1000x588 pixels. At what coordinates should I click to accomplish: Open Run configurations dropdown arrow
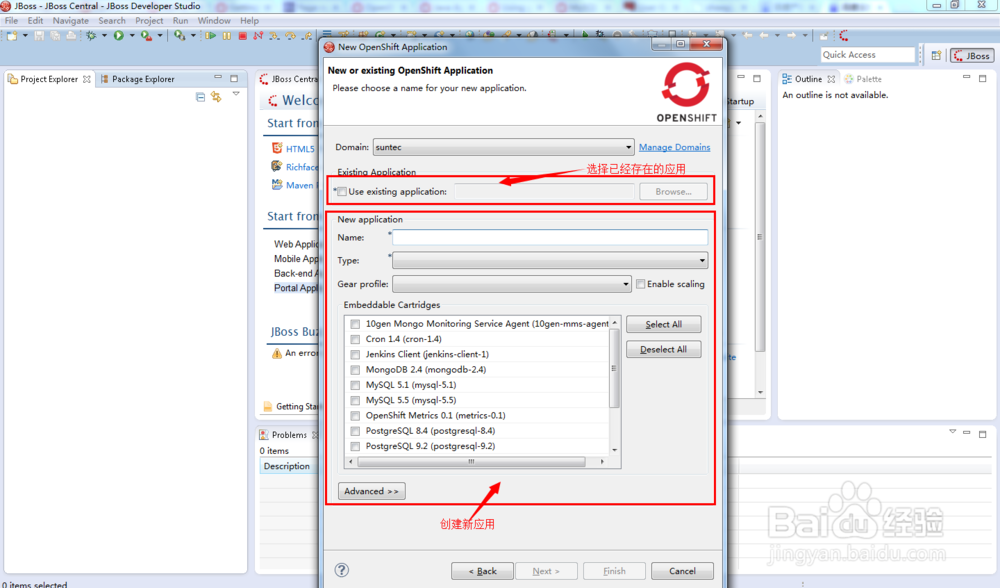click(132, 36)
